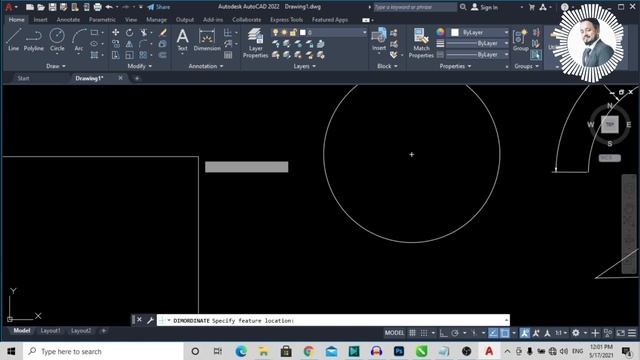
Task: Click the Hatch tool icon
Action: pyautogui.click(x=94, y=55)
